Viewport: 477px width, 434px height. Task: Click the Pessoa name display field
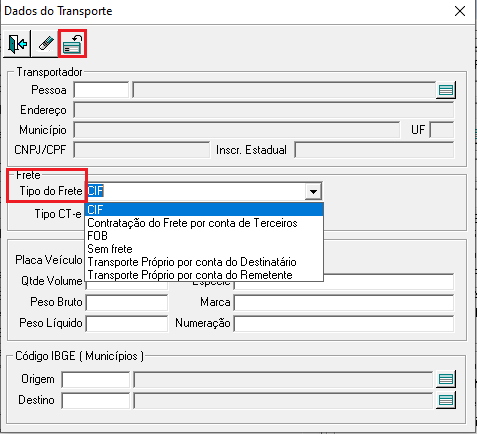pos(284,90)
